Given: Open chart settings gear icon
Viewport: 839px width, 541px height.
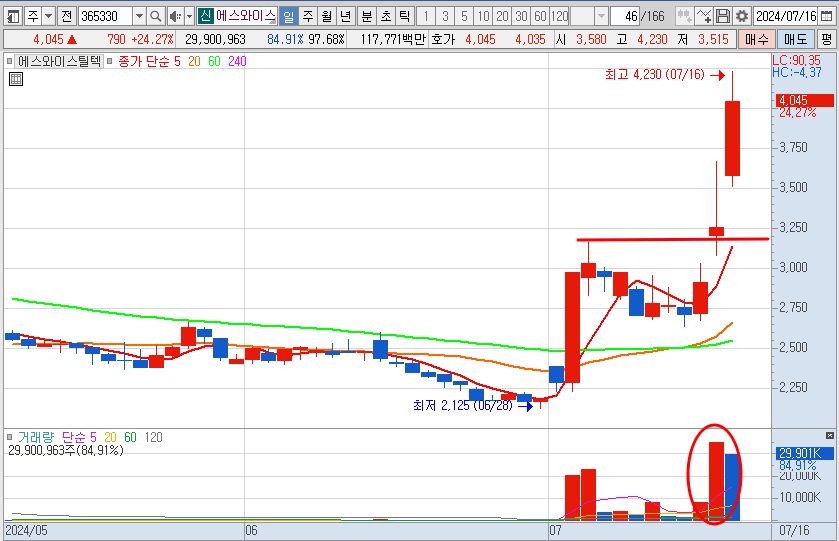Looking at the screenshot, I should tap(742, 17).
